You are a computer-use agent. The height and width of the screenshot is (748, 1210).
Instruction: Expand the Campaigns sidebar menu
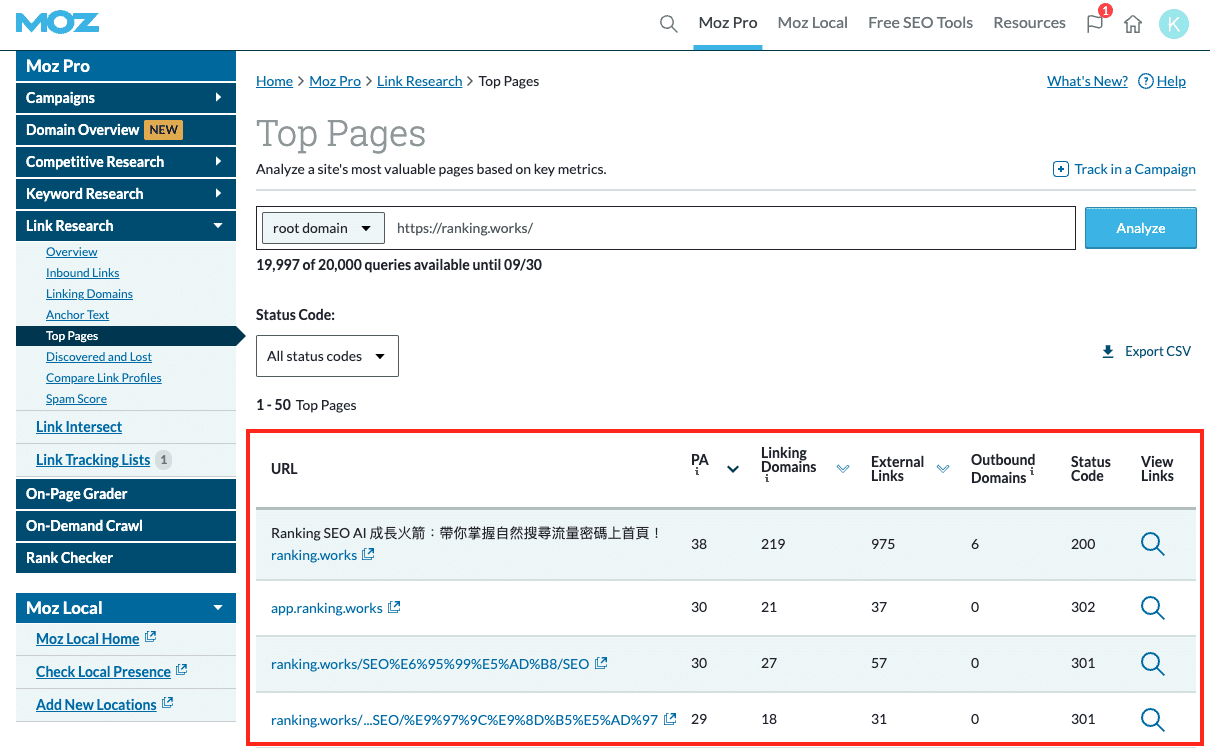tap(126, 98)
